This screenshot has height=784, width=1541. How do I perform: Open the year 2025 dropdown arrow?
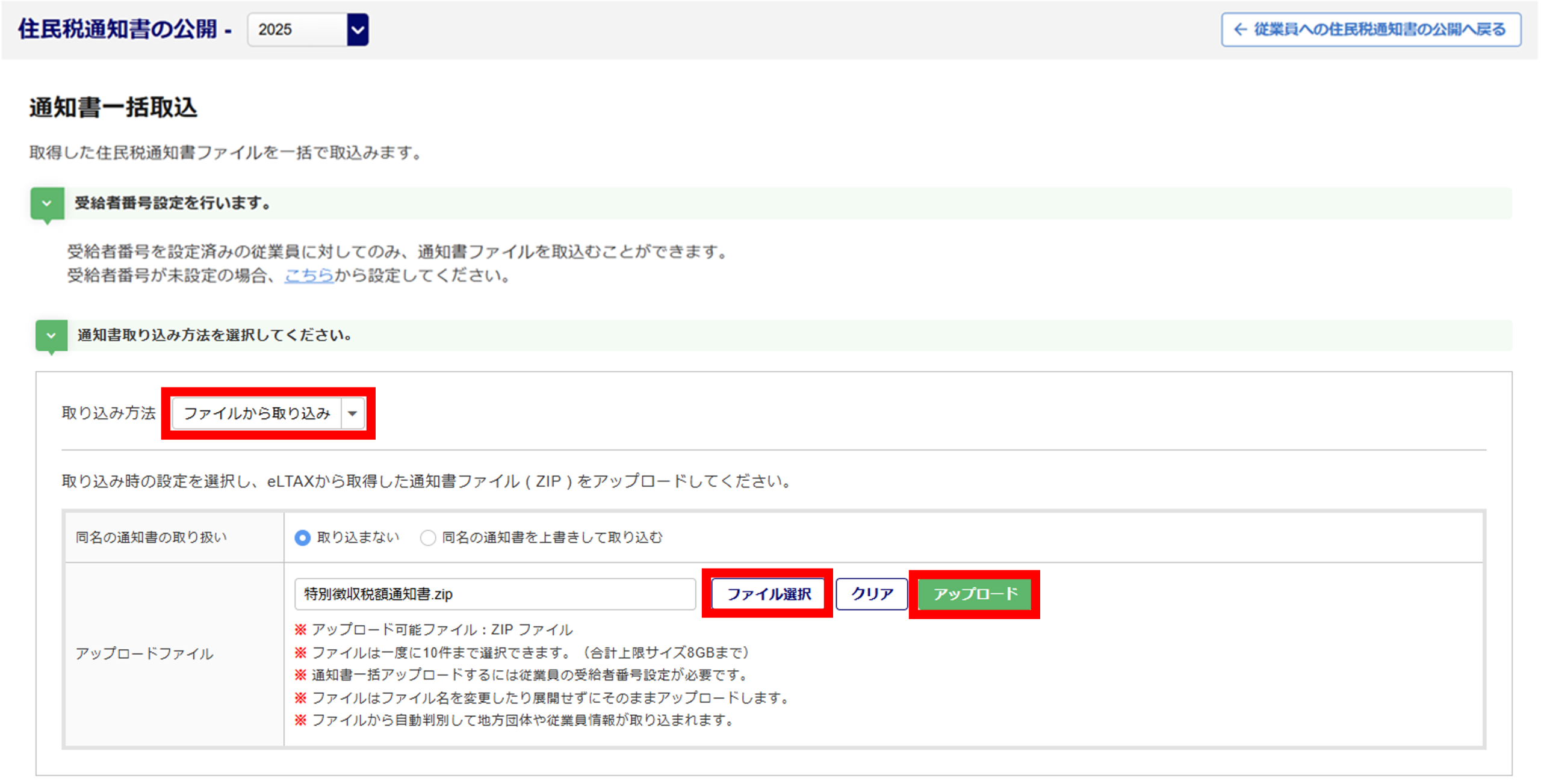358,29
